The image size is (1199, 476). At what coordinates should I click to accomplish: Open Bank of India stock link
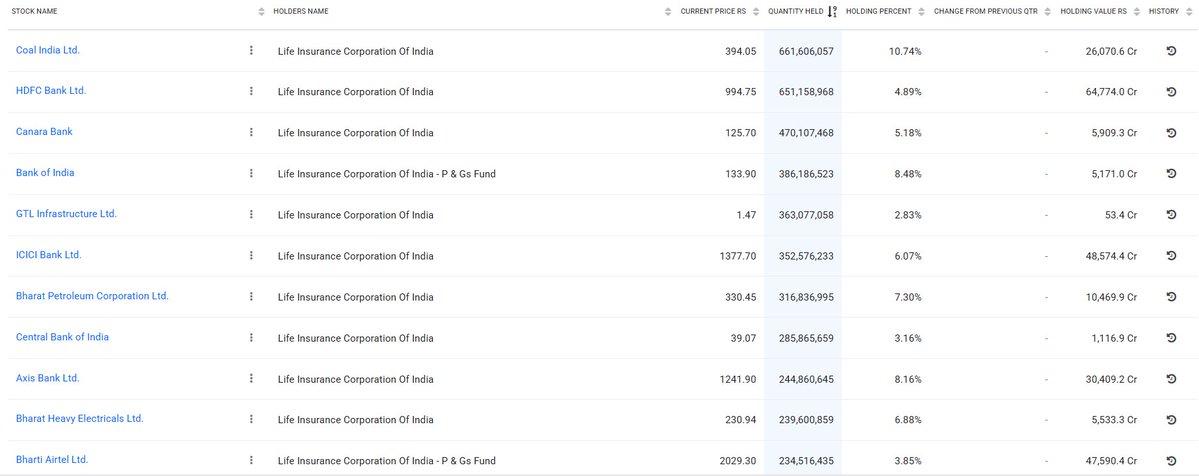(45, 173)
